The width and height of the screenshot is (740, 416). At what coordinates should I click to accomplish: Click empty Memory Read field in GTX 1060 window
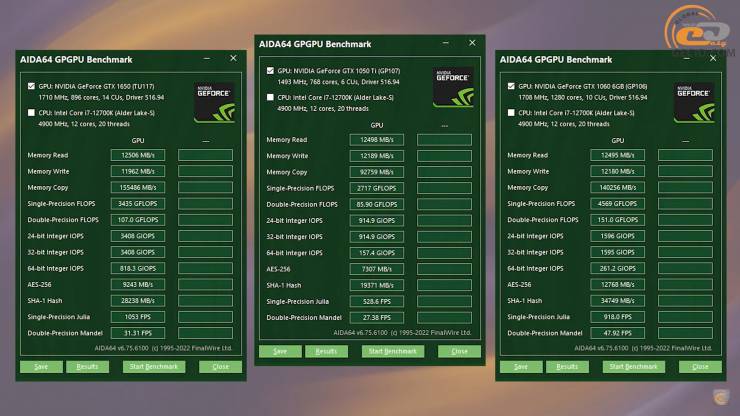click(x=685, y=155)
